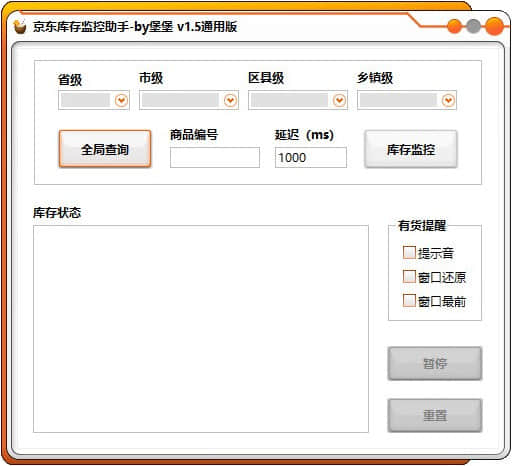The height and width of the screenshot is (466, 513).
Task: Start monitoring with 库存监控 button
Action: click(x=411, y=149)
